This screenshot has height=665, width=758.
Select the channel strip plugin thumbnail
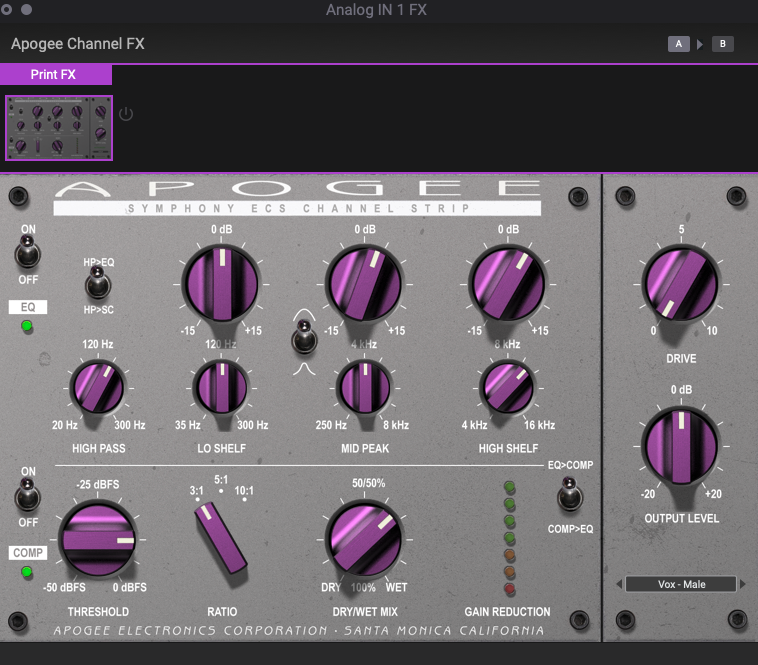click(x=59, y=128)
